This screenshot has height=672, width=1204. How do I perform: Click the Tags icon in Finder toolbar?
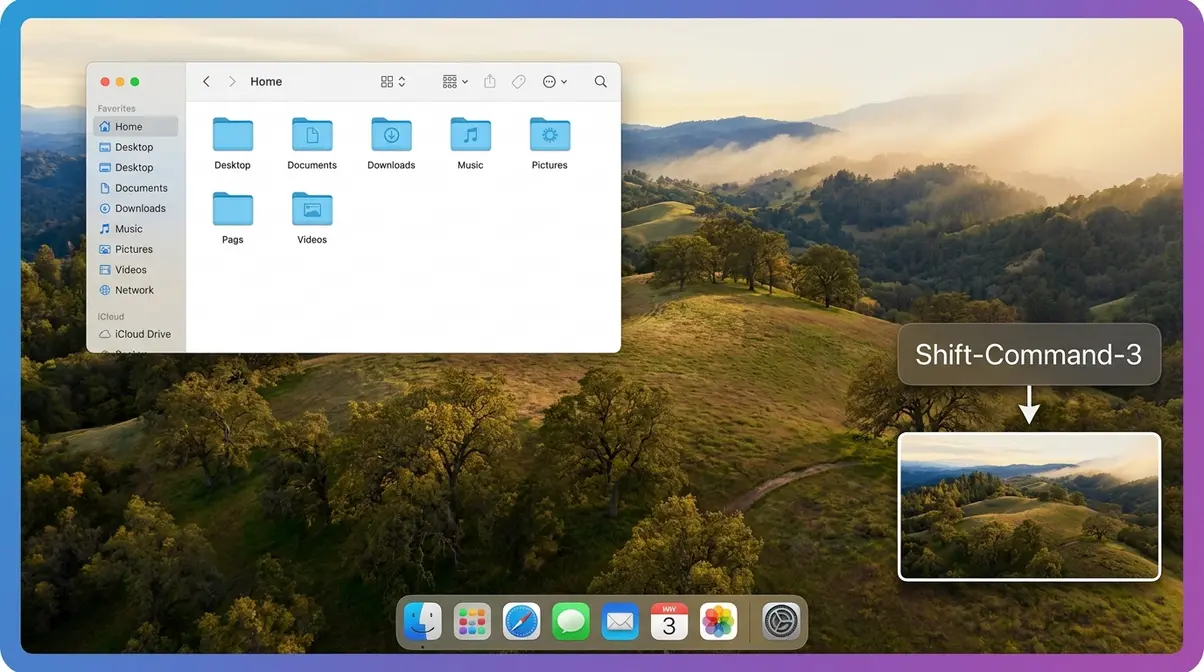[519, 82]
